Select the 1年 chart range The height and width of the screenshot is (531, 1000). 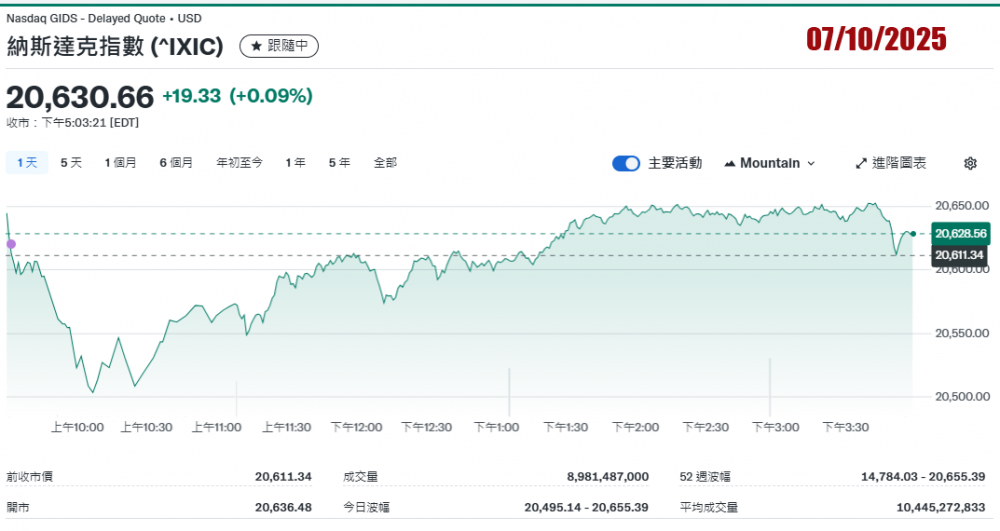coord(295,162)
